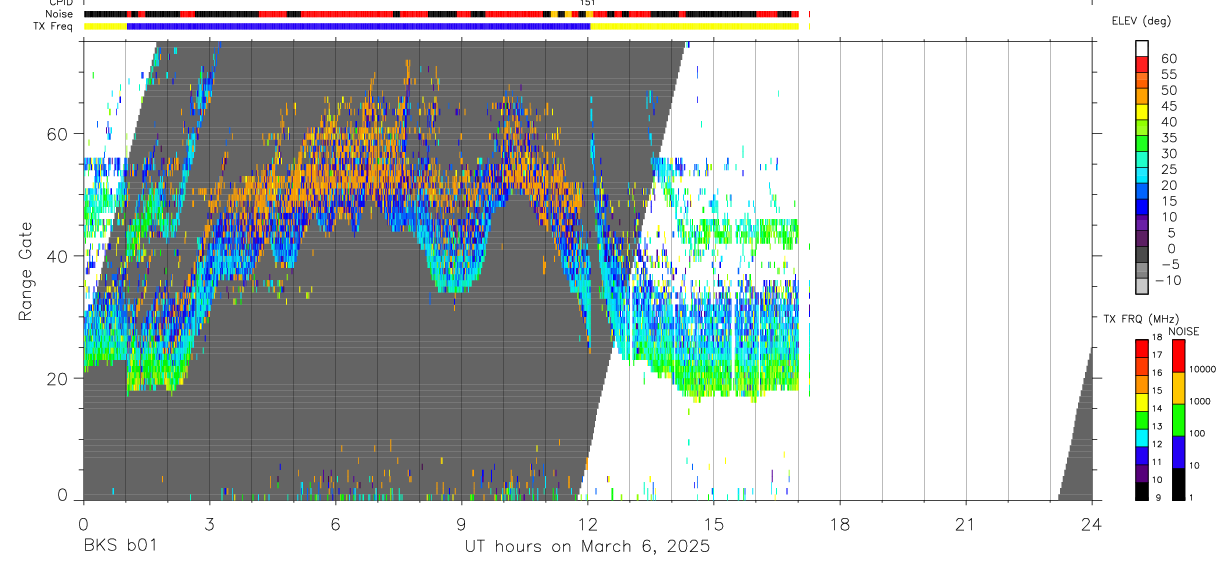Click the green 100–1000 block of NOISE colorbar
Screen dimensions: 1228x567
tap(1178, 420)
